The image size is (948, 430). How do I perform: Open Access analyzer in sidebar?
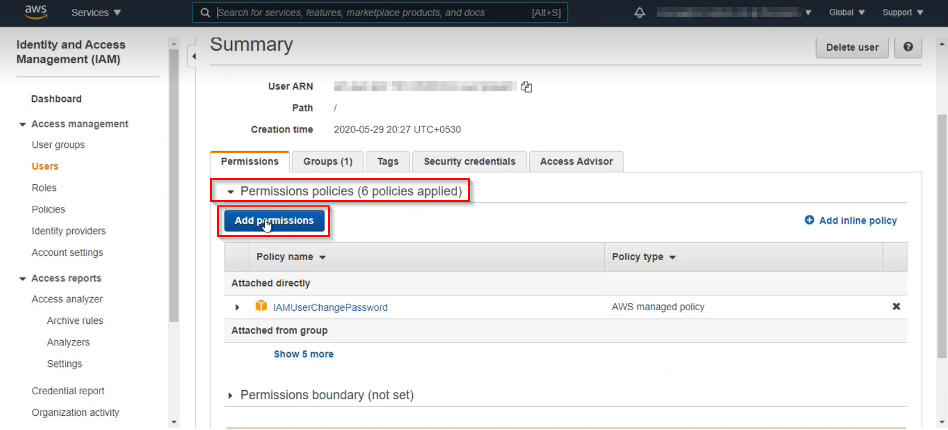click(x=67, y=299)
